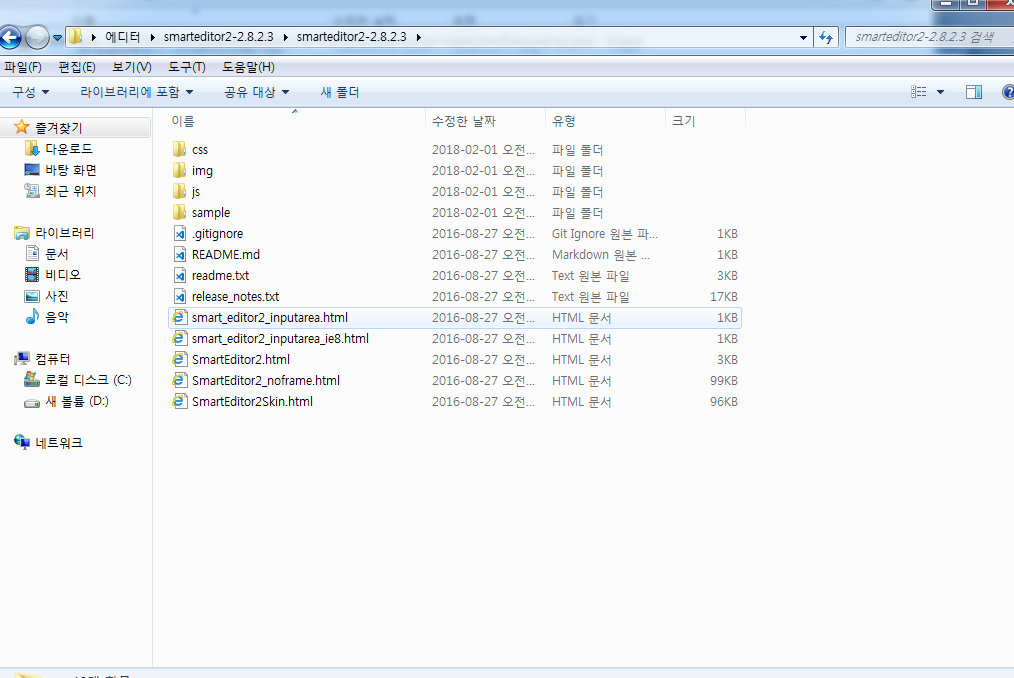The height and width of the screenshot is (678, 1014).
Task: Open the 라이브러리에 포함 dropdown
Action: [136, 92]
